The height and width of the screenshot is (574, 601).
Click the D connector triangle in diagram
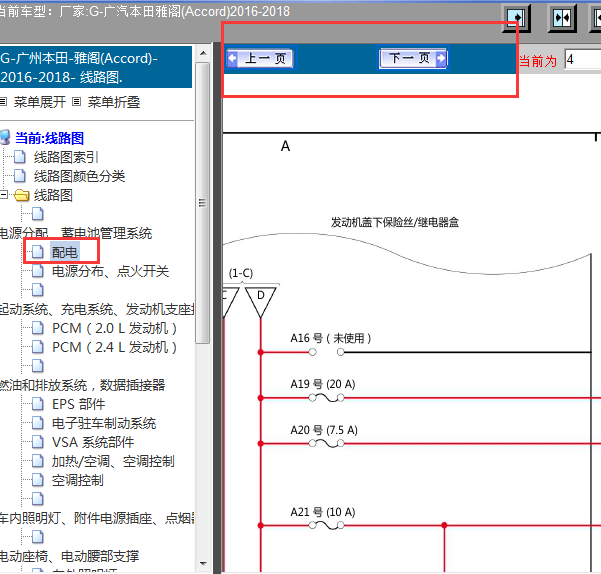pyautogui.click(x=261, y=301)
